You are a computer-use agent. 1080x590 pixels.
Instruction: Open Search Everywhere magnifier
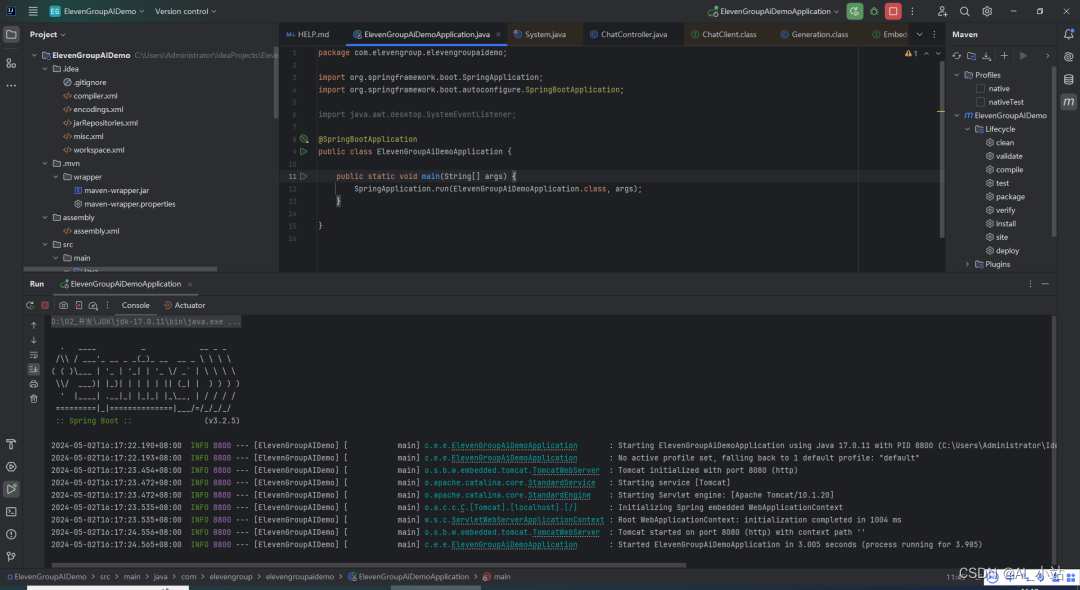[x=965, y=11]
